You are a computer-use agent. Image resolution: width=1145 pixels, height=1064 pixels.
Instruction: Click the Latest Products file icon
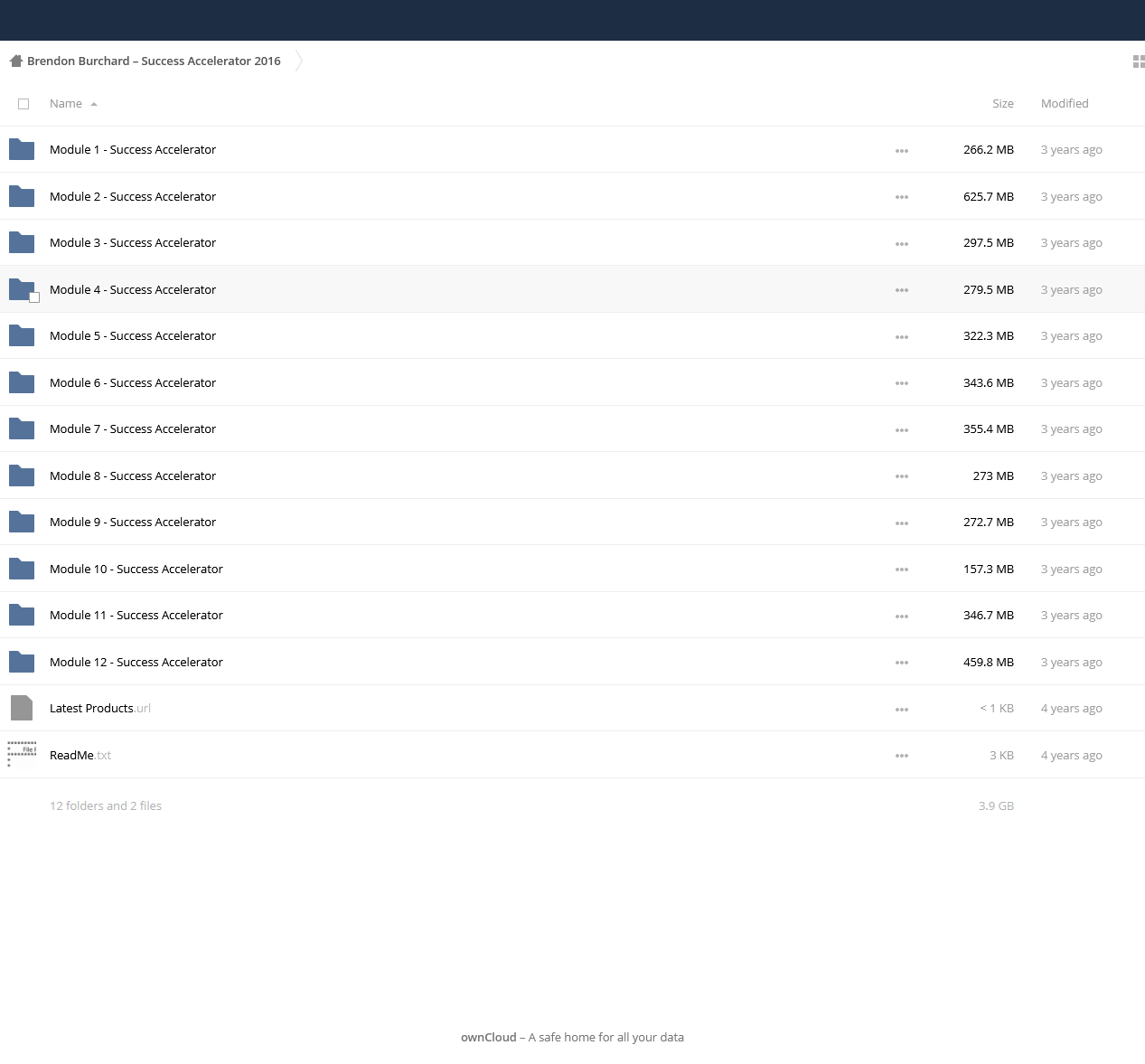click(x=22, y=708)
